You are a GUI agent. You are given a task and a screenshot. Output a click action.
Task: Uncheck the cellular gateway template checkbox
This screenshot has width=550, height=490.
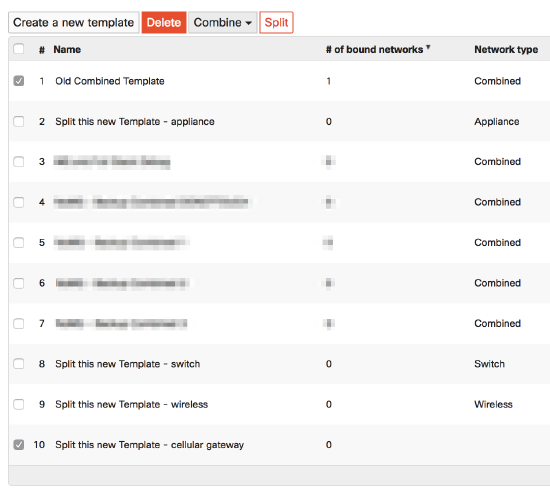[19, 445]
